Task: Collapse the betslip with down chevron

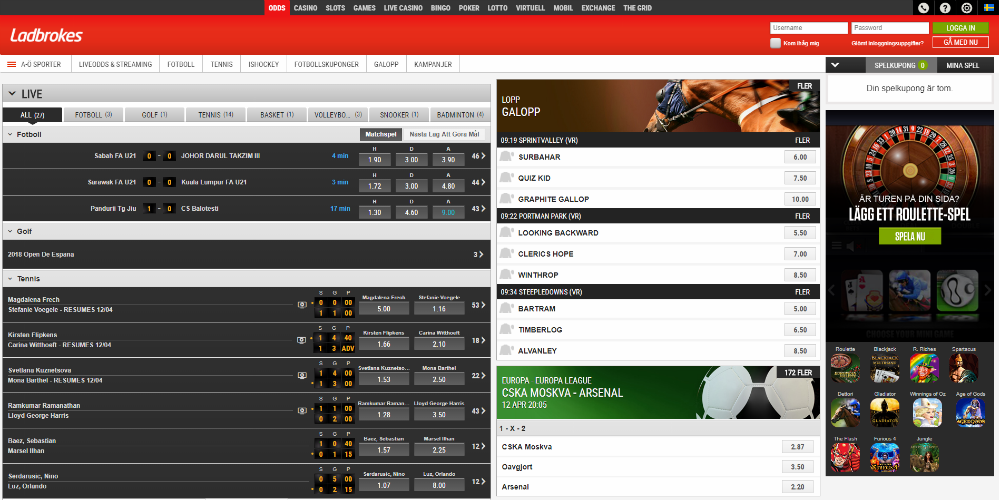Action: [x=837, y=65]
